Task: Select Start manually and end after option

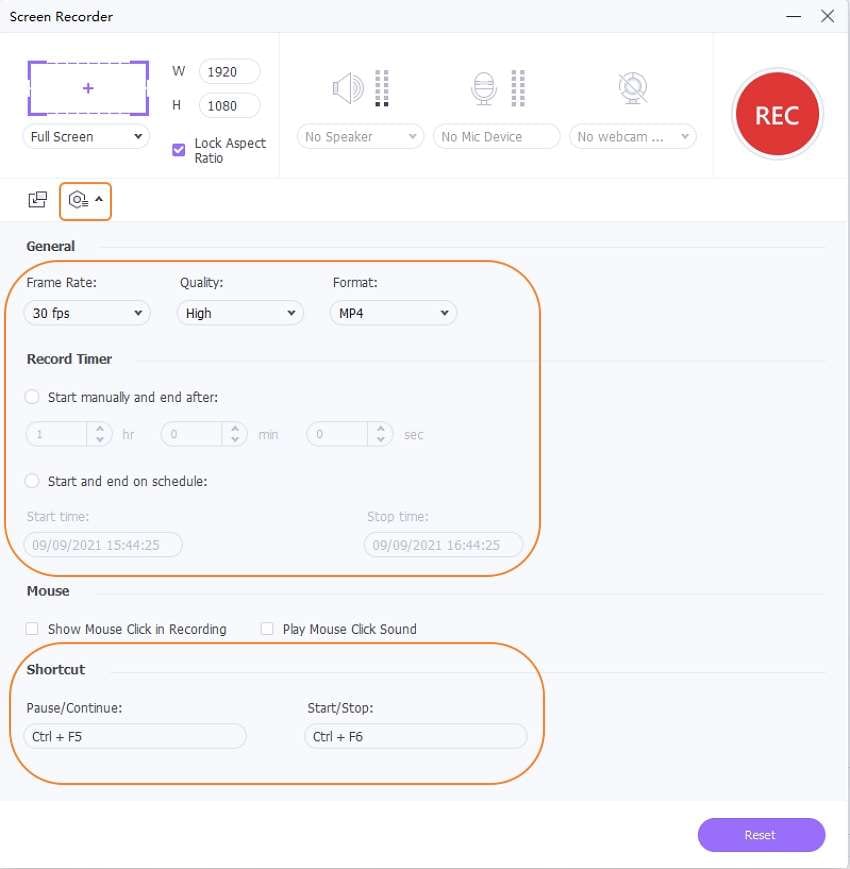Action: coord(32,397)
